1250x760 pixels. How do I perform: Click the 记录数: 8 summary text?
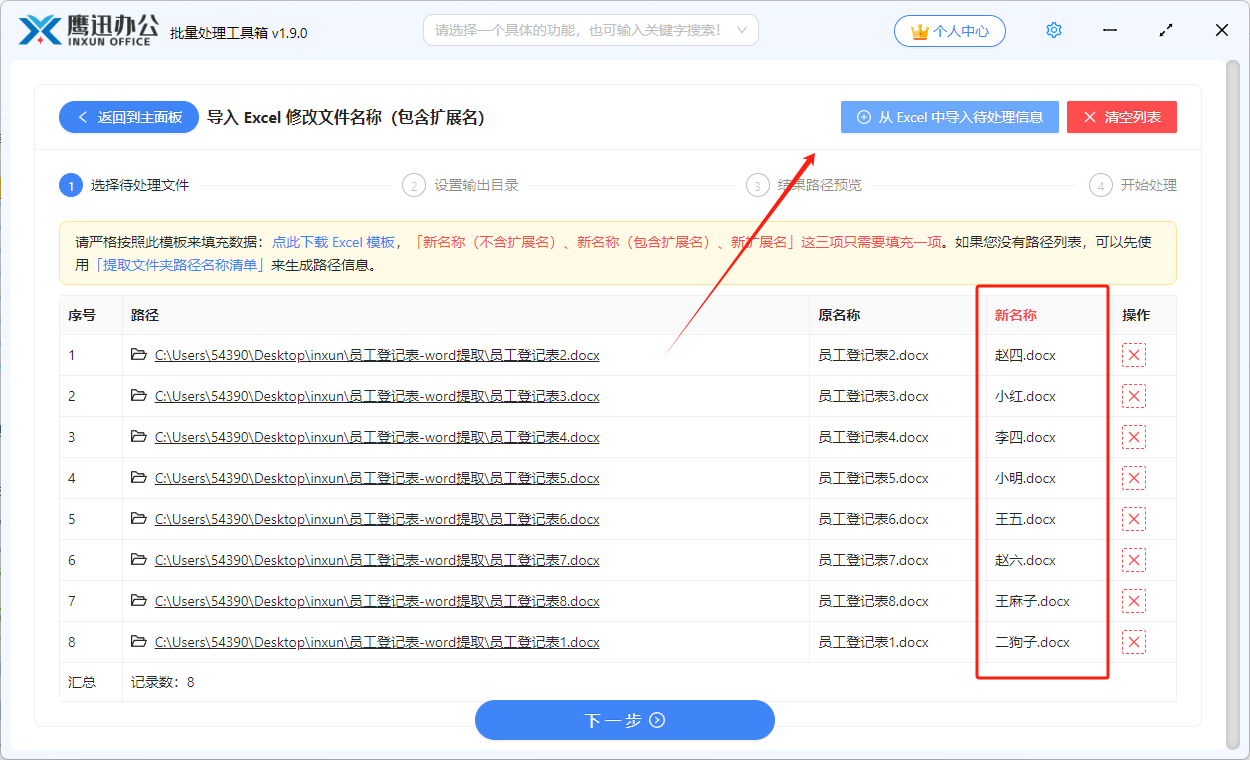click(x=163, y=682)
